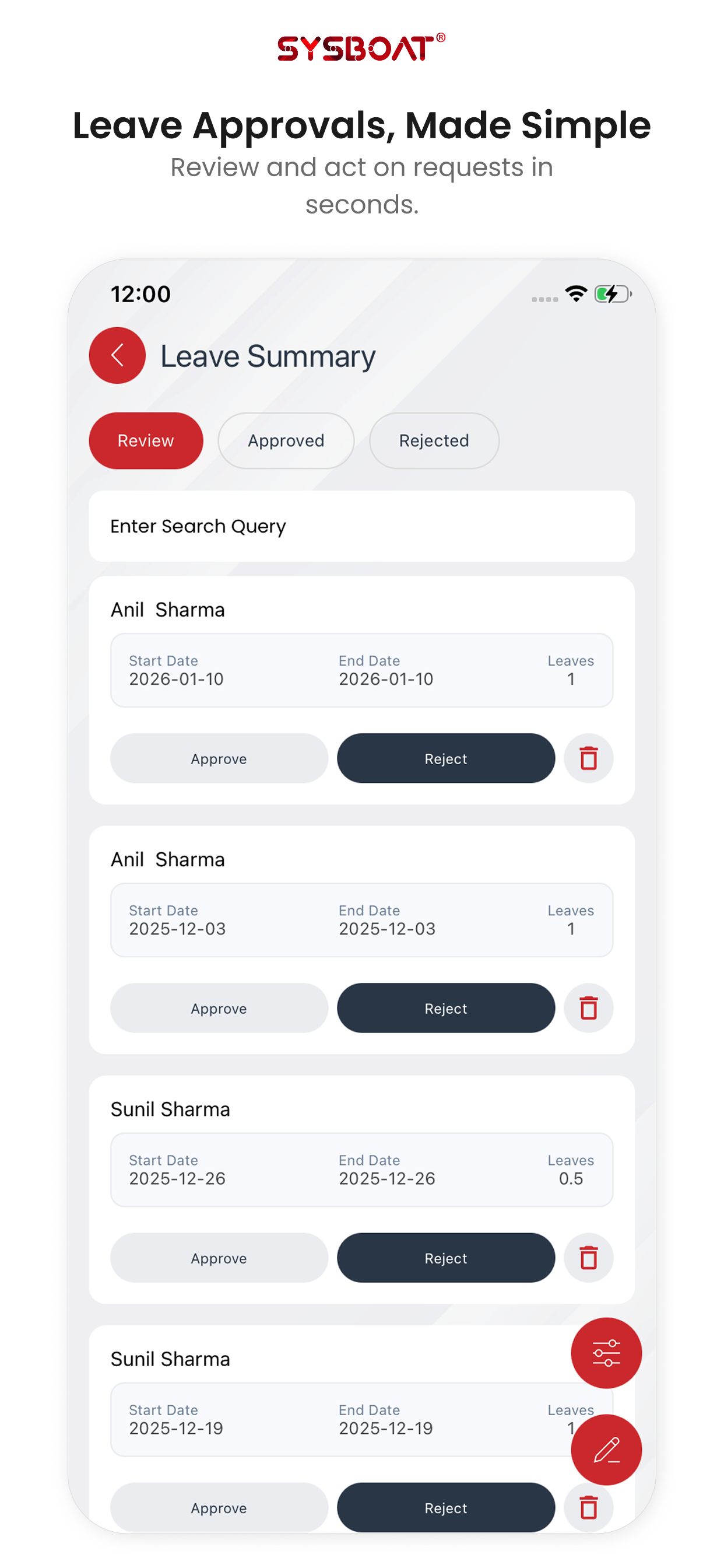Viewport: 724px width, 1568px height.
Task: Approve Anil Sharma's 2025-12-03 leave
Action: point(219,1008)
